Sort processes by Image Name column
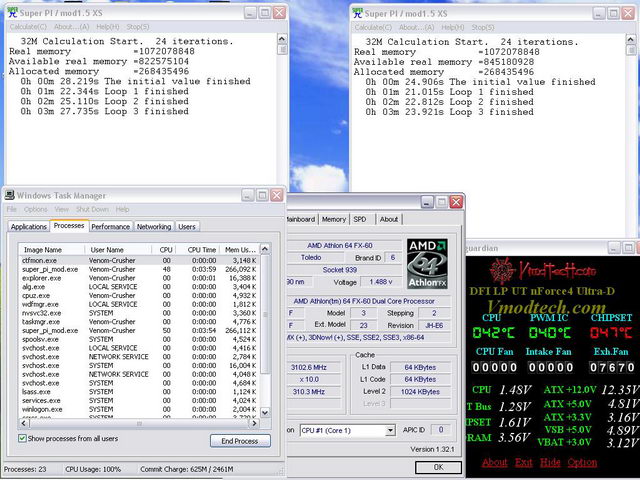Image resolution: width=640 pixels, height=480 pixels. click(x=52, y=249)
